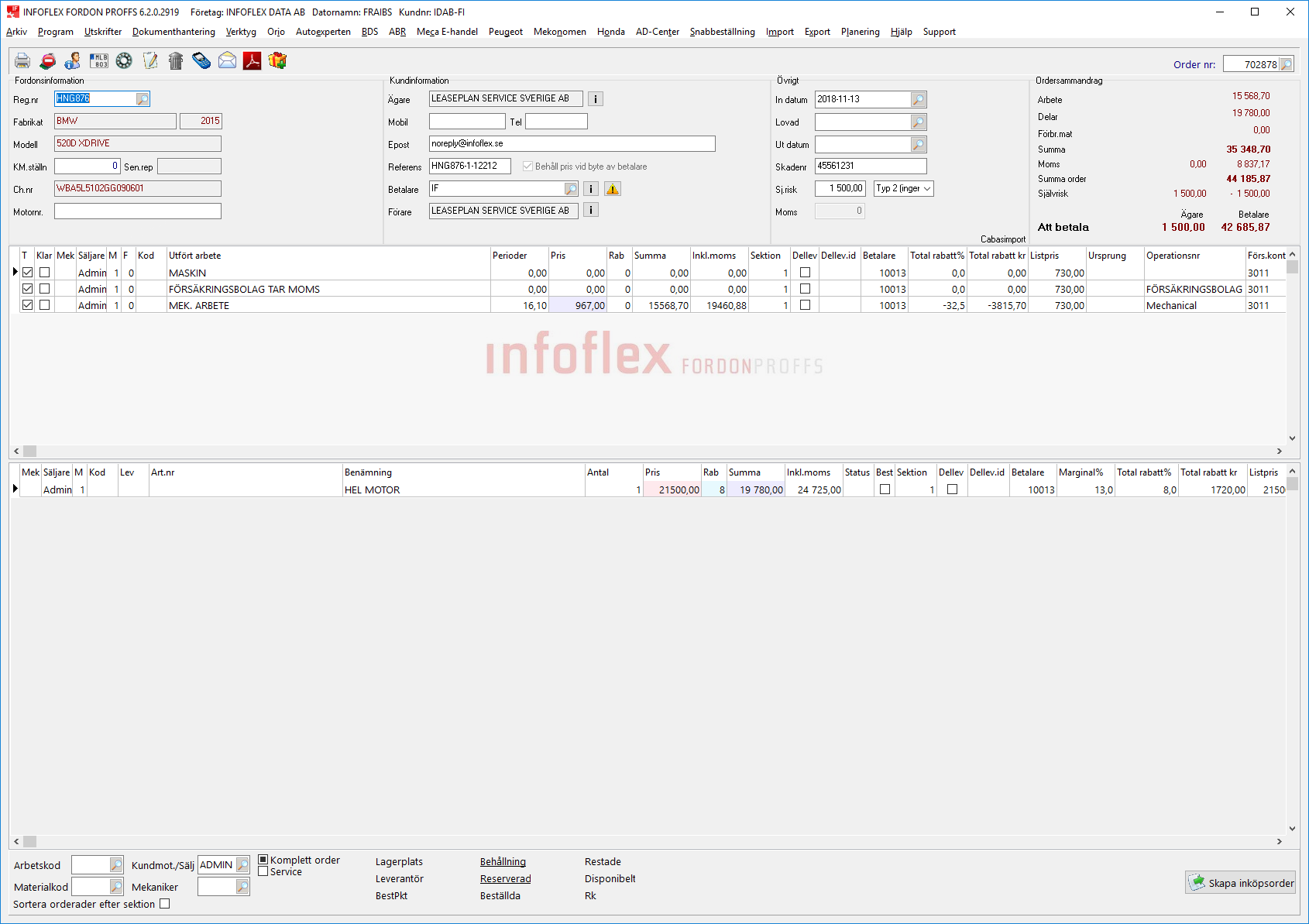Image resolution: width=1309 pixels, height=924 pixels.
Task: Open date picker for Ut datum
Action: (x=919, y=144)
